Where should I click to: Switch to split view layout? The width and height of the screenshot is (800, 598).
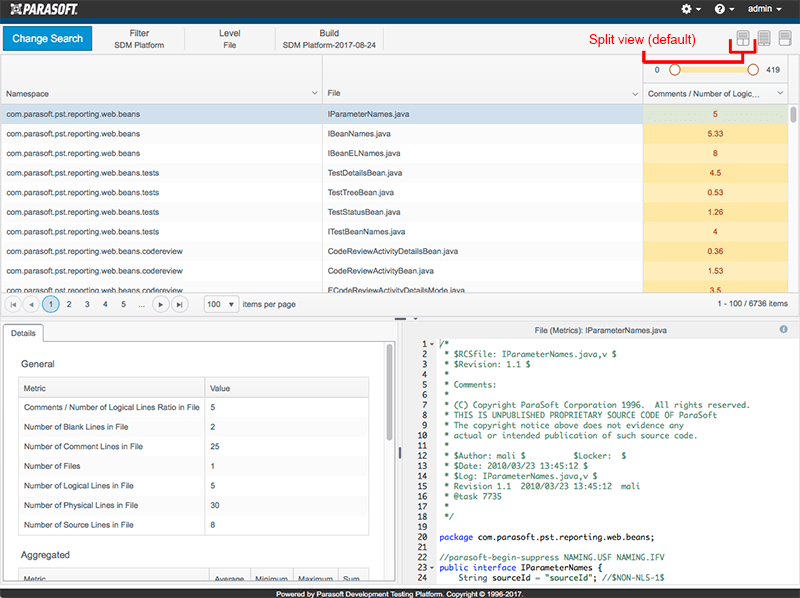click(743, 38)
